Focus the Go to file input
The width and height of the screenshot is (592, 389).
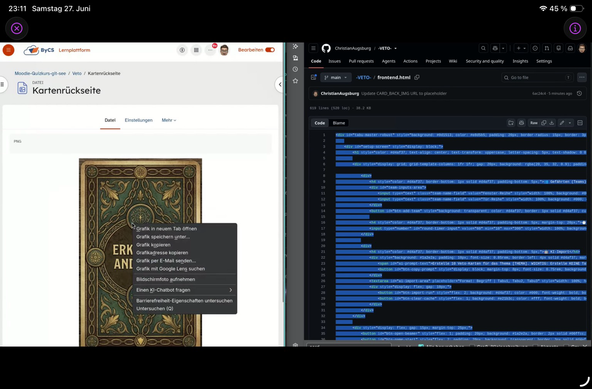536,77
